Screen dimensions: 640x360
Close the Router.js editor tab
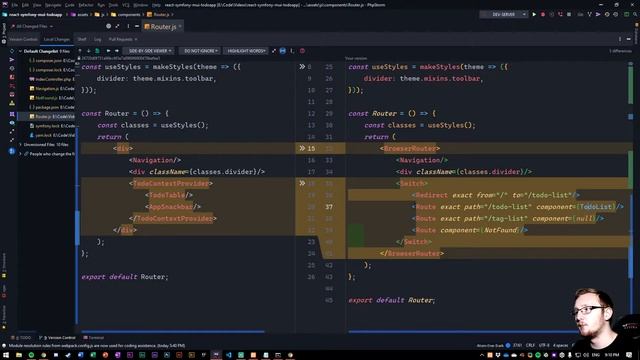coord(180,27)
